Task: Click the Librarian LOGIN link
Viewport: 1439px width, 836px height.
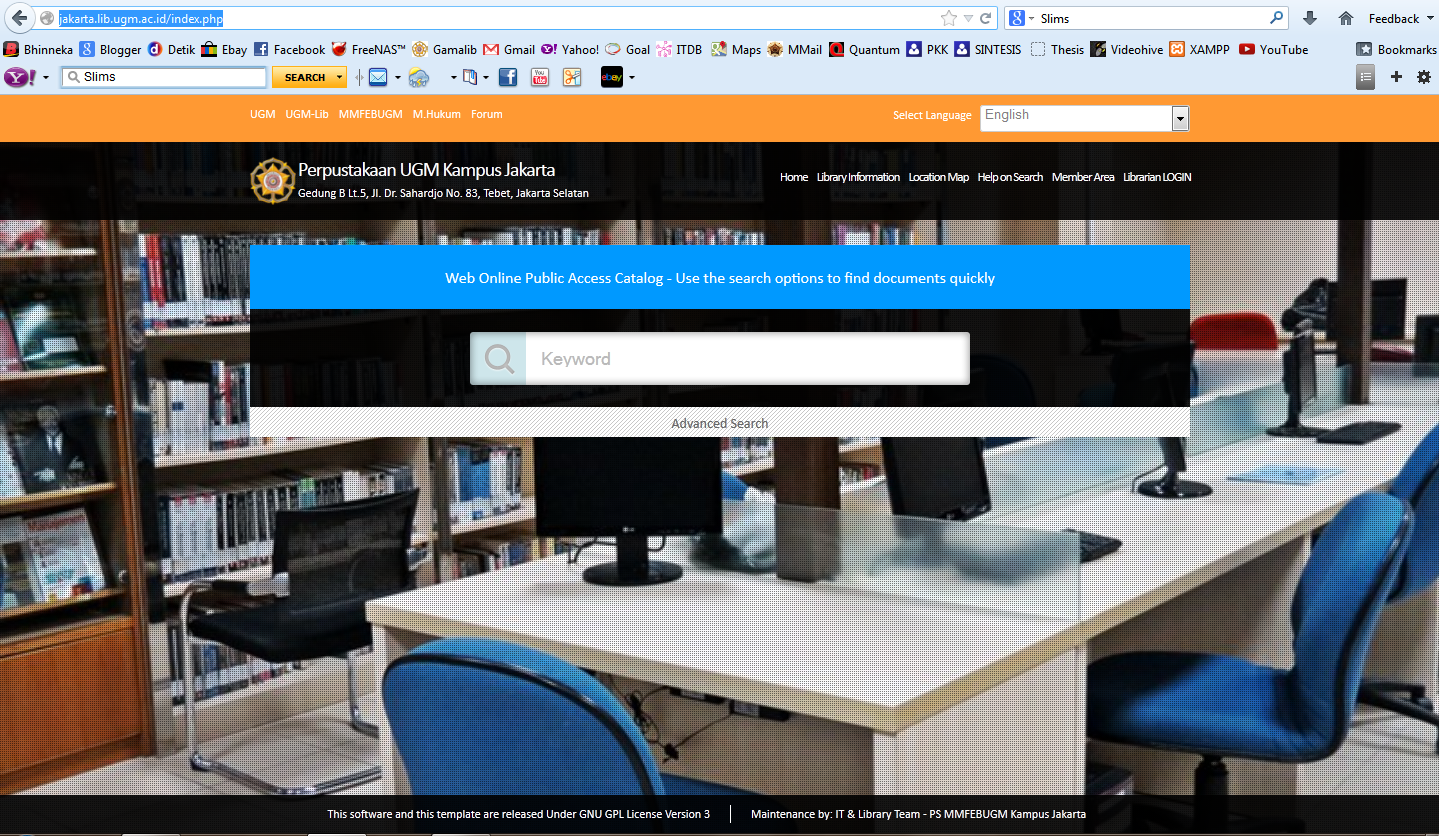Action: (x=1156, y=177)
